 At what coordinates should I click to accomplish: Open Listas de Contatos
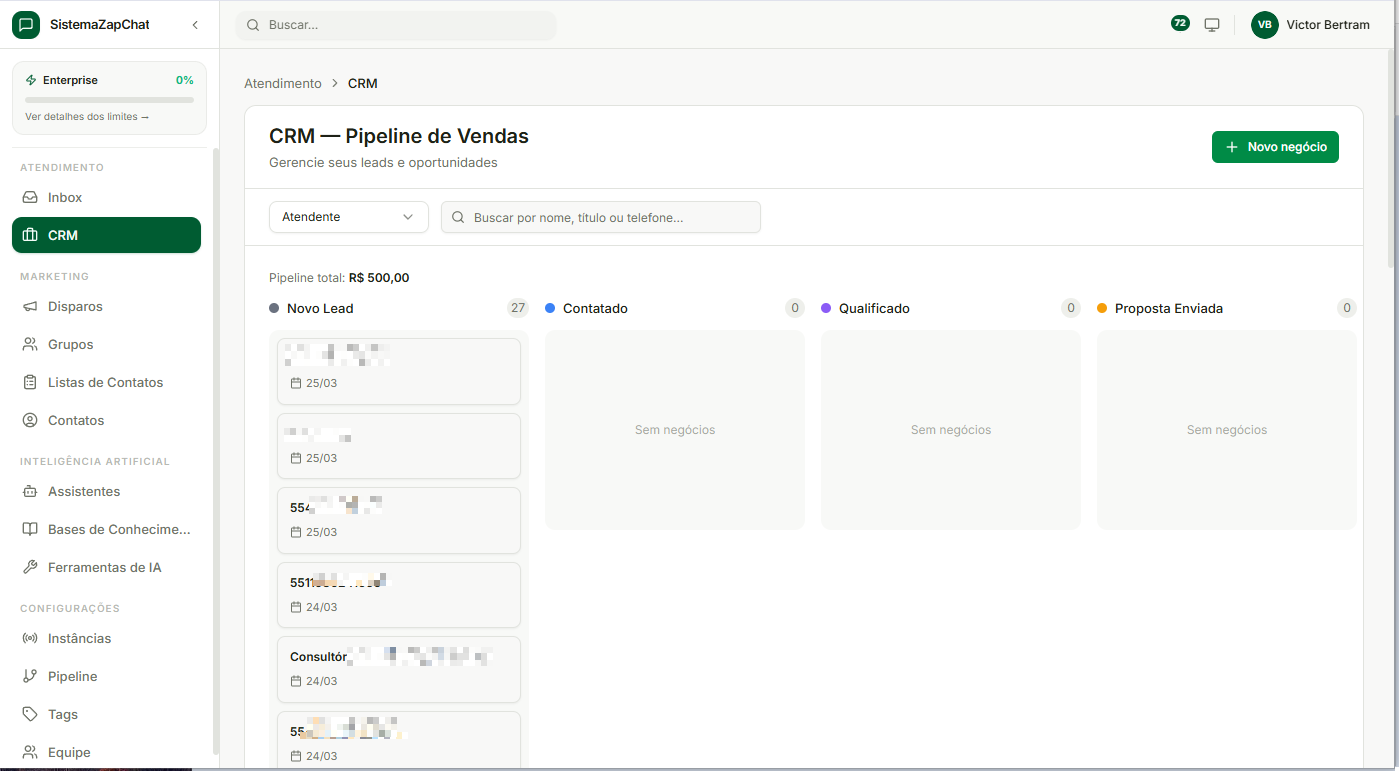point(105,382)
